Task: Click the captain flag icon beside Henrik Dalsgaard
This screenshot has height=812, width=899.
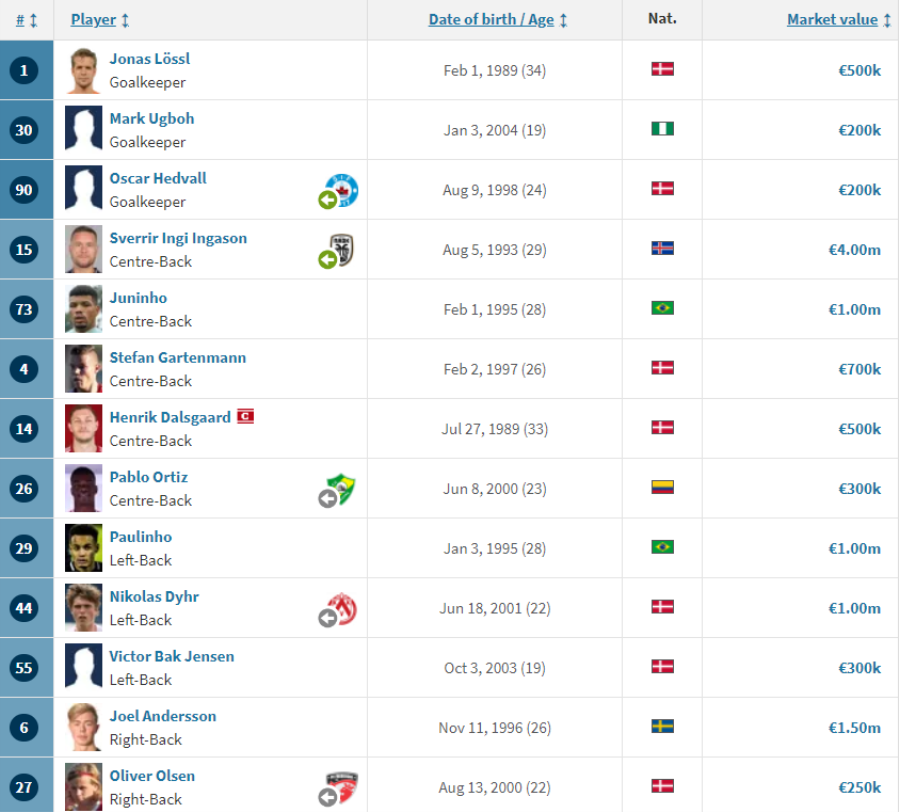Action: tap(246, 417)
